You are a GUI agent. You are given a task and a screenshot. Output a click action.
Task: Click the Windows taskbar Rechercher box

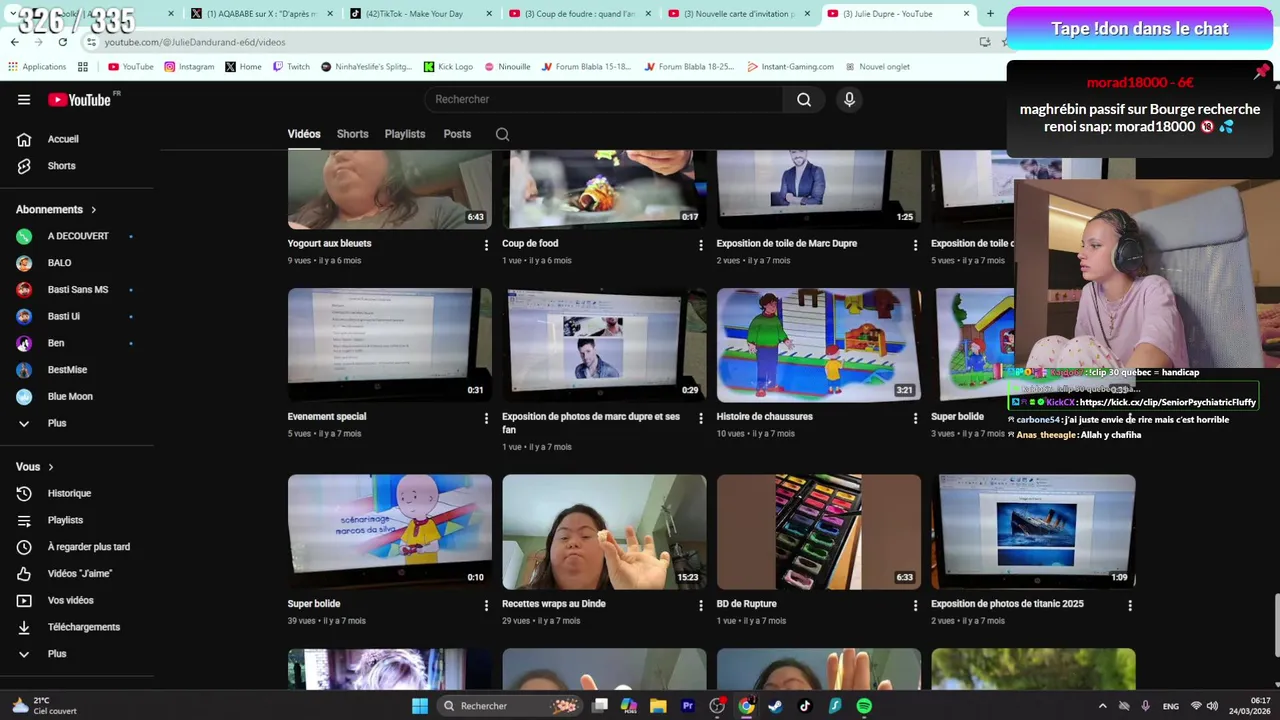point(510,706)
